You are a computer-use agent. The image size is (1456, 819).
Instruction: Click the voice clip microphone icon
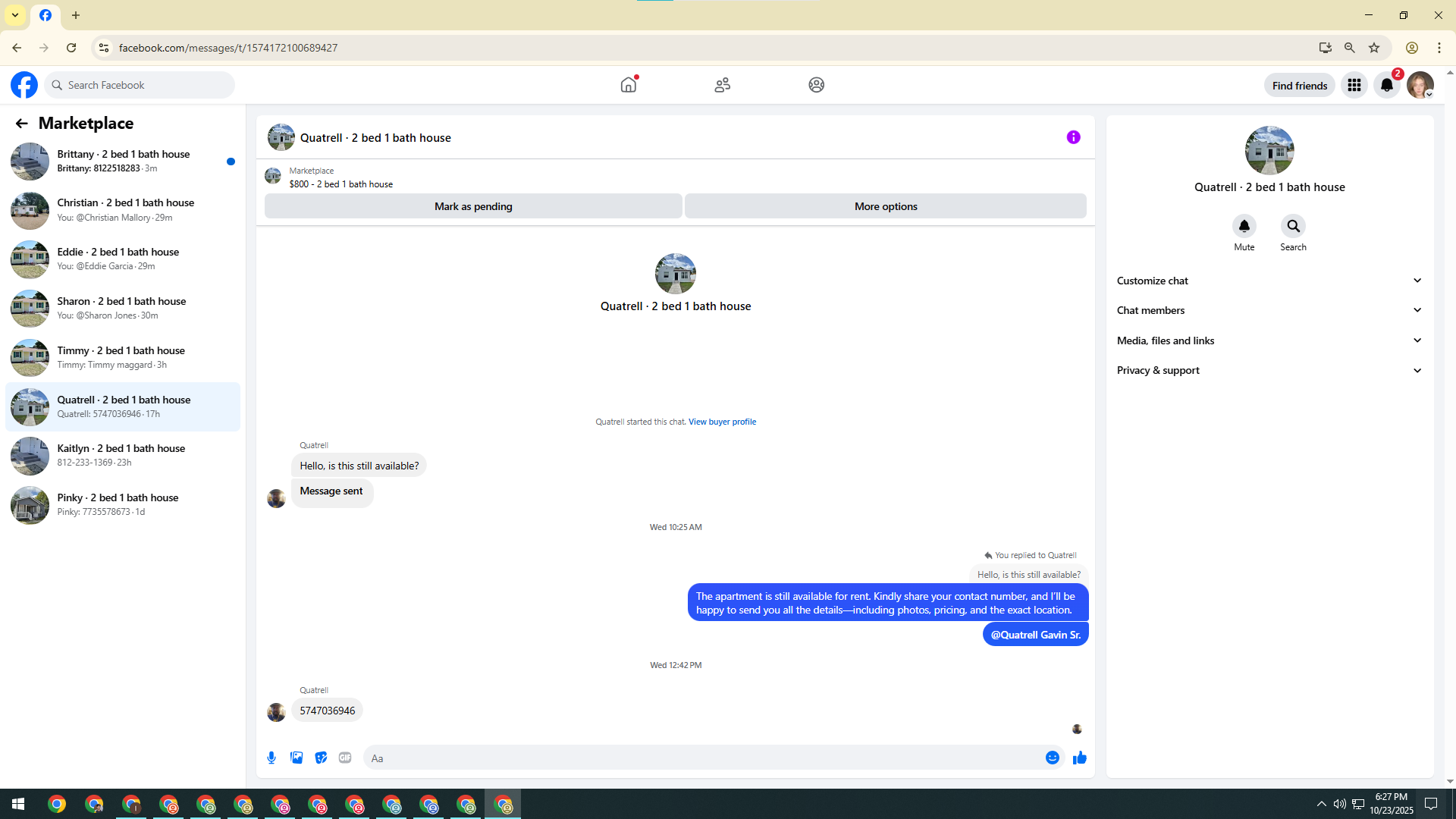tap(271, 758)
